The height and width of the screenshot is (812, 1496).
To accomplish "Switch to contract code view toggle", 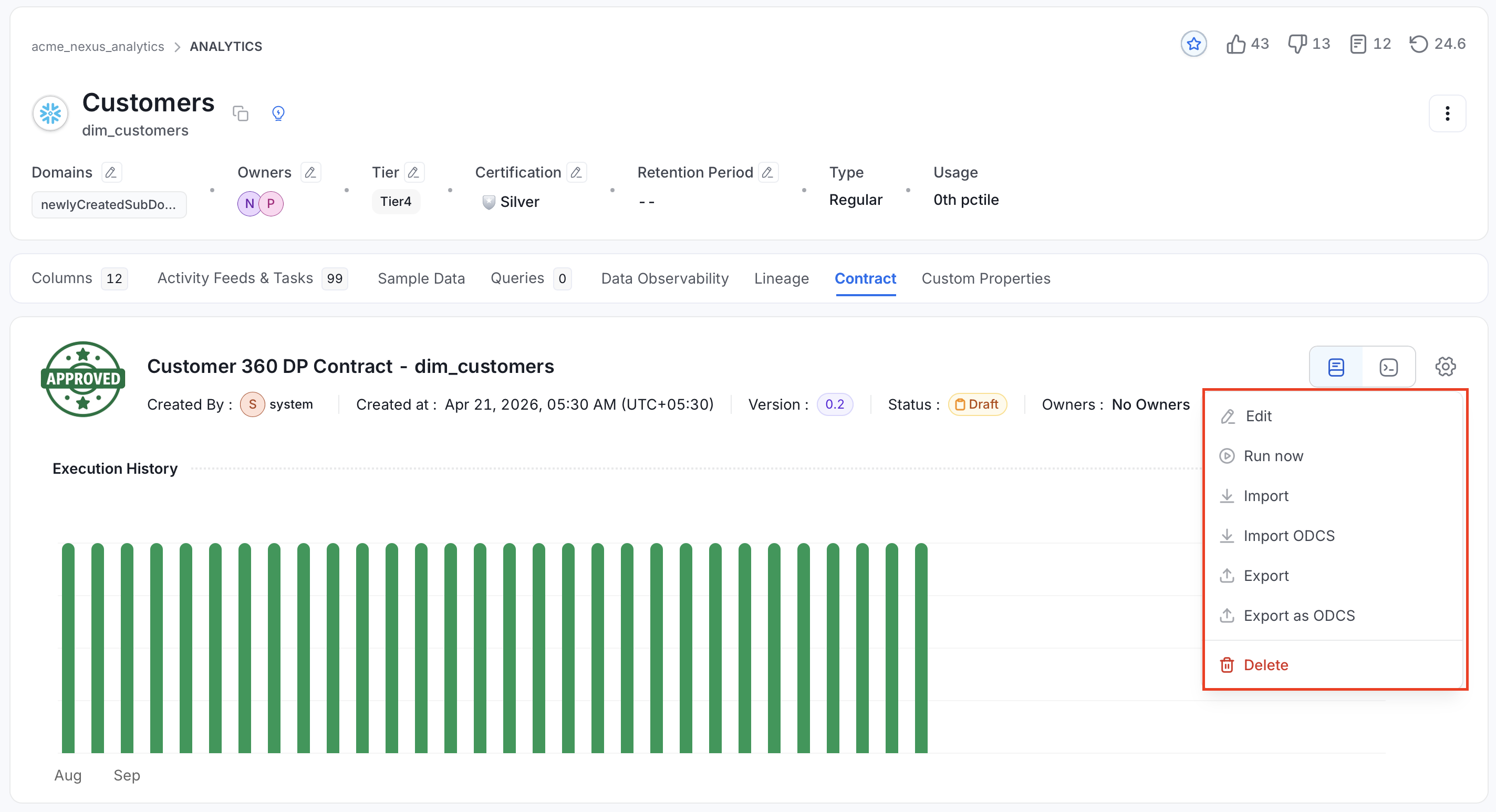I will [1388, 367].
